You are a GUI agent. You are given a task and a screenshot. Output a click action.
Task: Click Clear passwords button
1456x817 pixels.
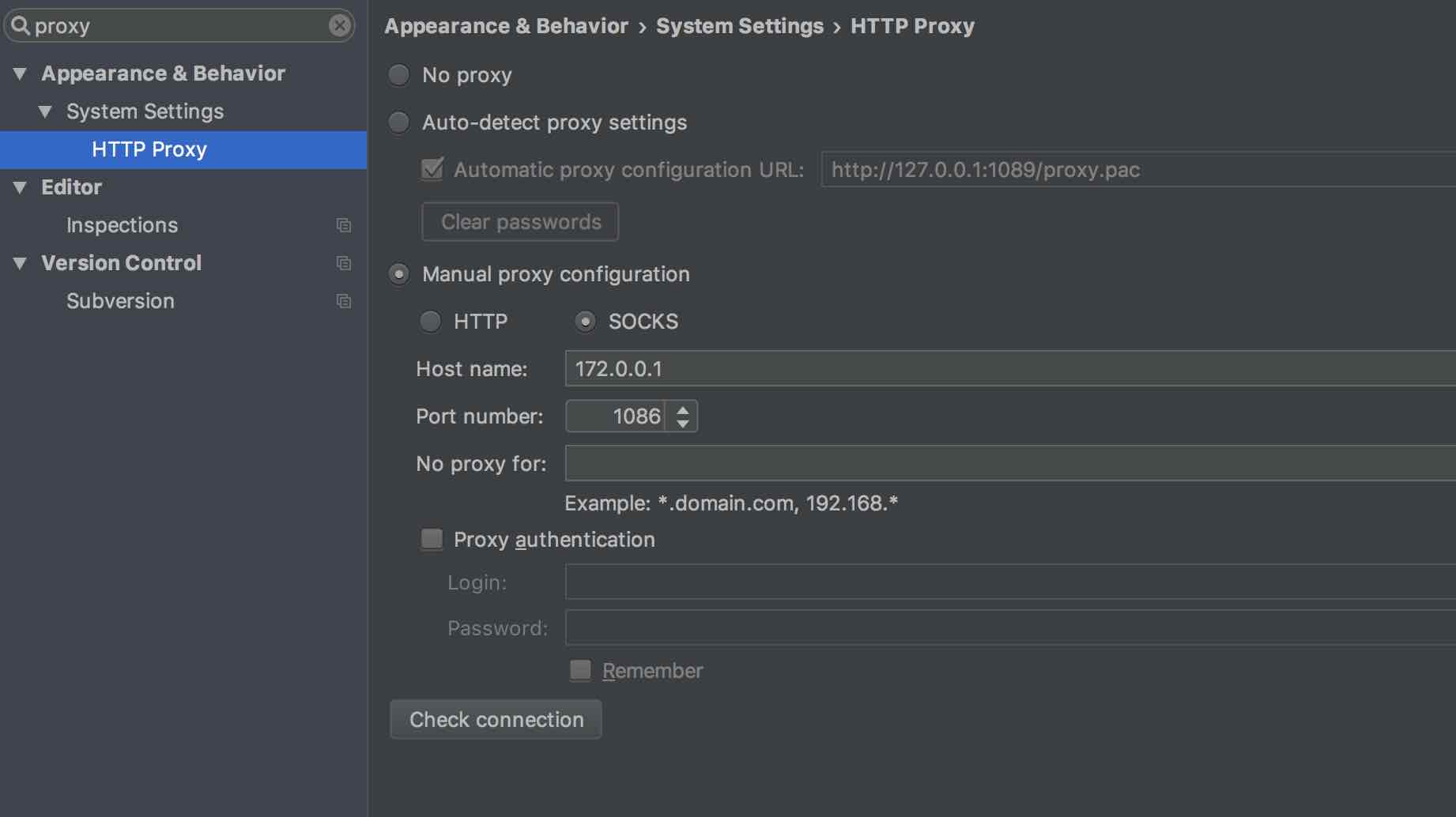520,222
